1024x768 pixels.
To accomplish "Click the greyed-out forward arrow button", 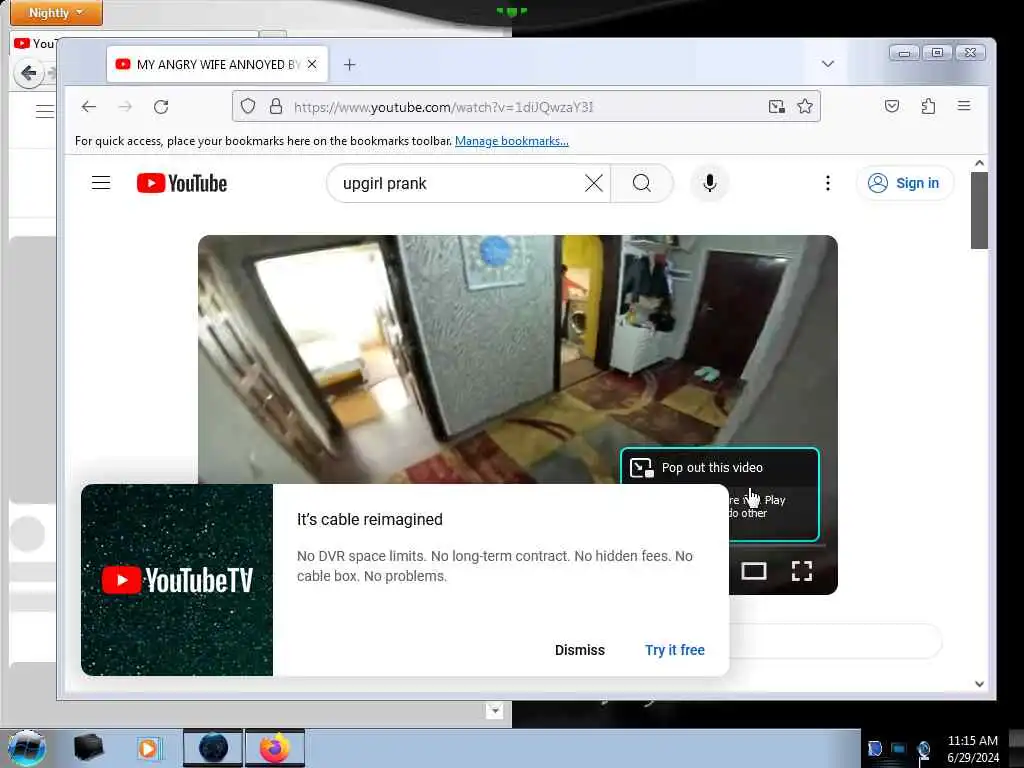I will click(x=125, y=107).
